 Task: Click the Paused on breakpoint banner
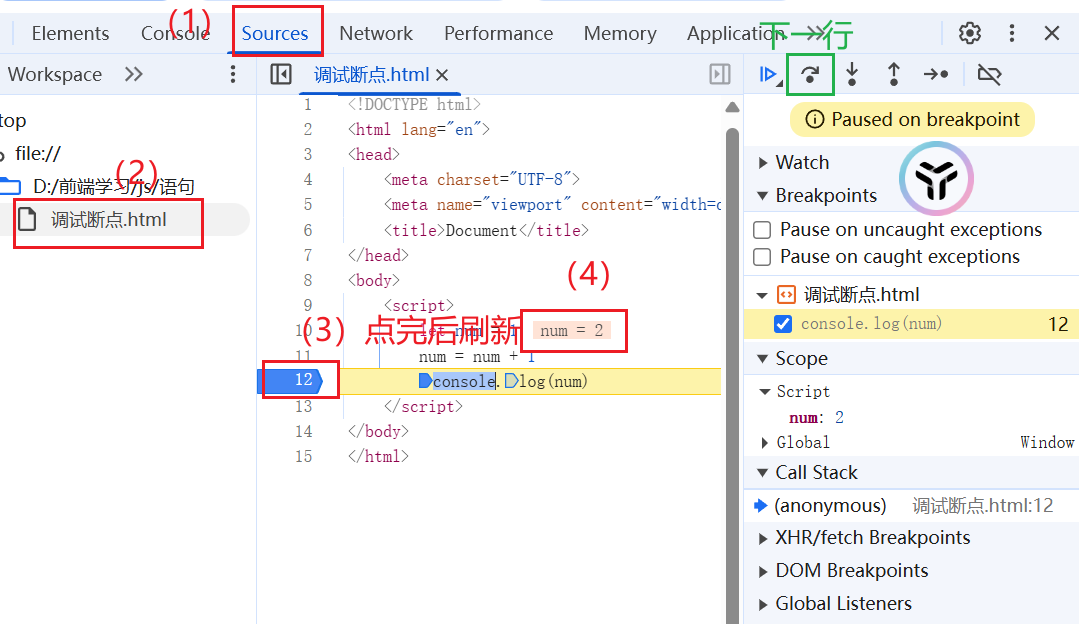click(x=912, y=120)
